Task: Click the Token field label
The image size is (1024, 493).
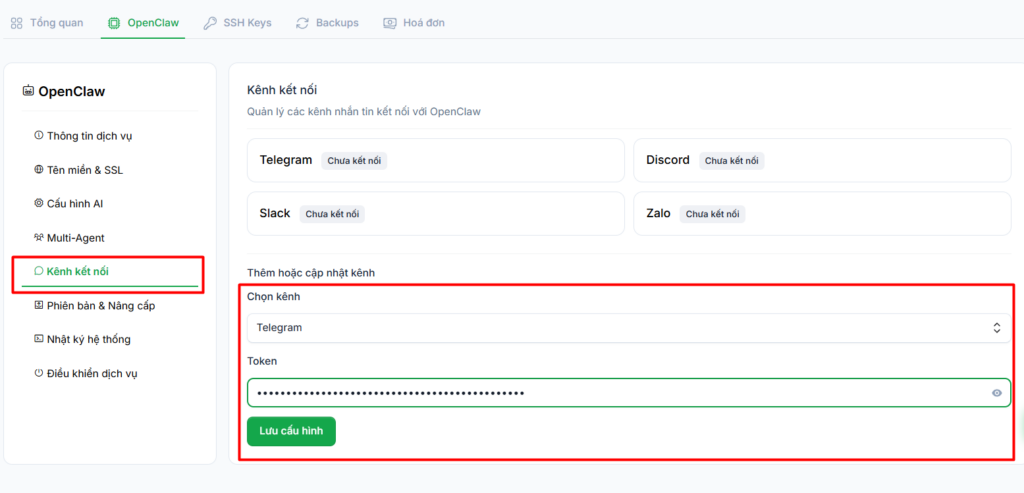Action: click(262, 360)
